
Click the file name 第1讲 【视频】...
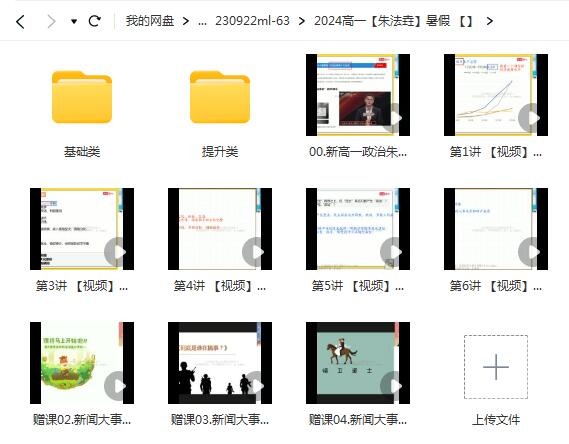[496, 152]
